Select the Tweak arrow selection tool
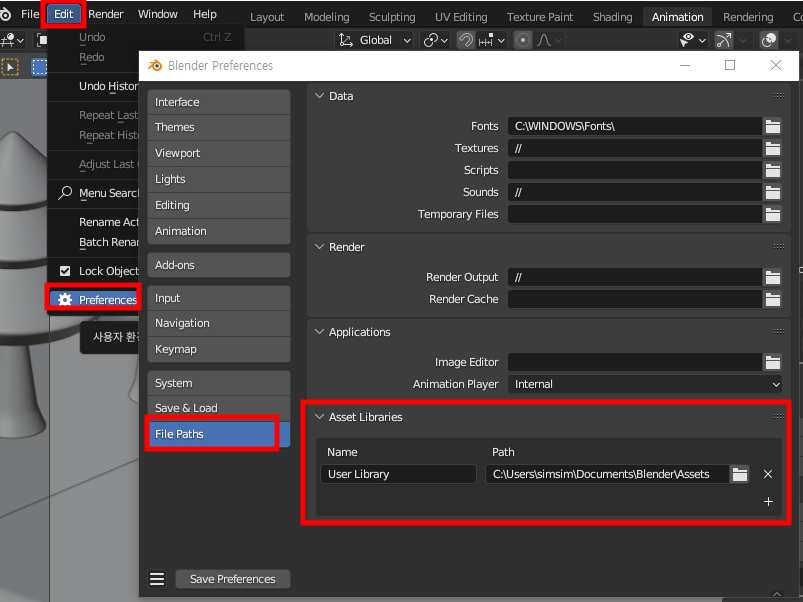Image resolution: width=803 pixels, height=602 pixels. (x=10, y=67)
